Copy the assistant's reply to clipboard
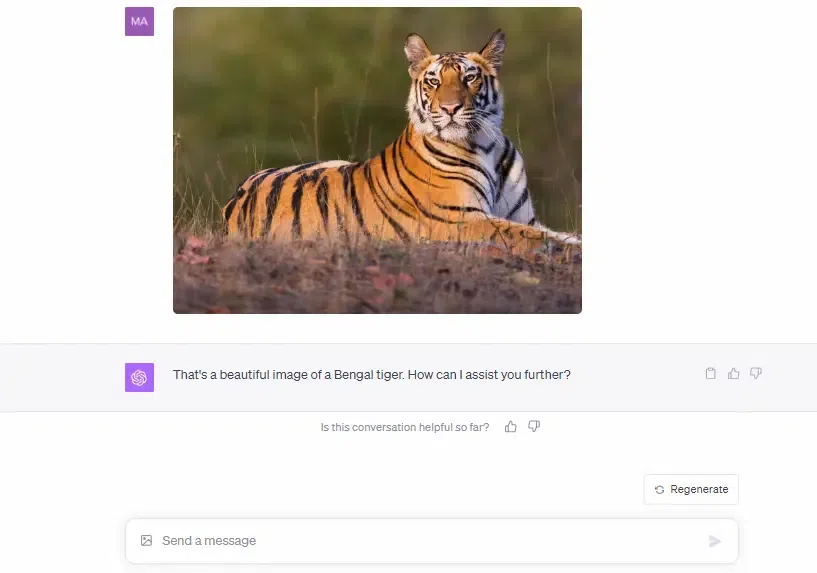The height and width of the screenshot is (573, 817). coord(711,373)
